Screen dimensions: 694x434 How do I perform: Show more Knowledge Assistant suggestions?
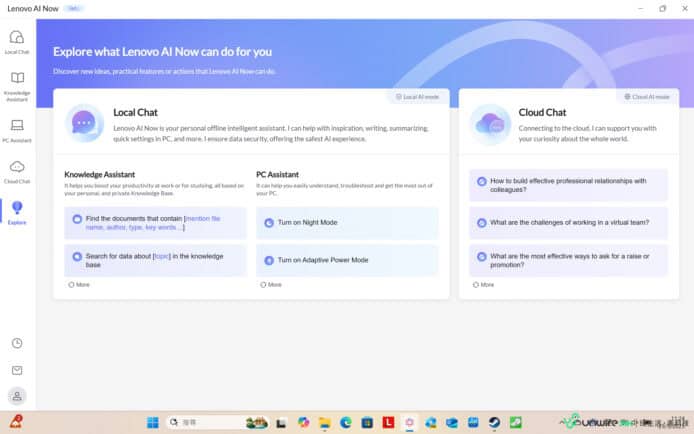(x=79, y=284)
